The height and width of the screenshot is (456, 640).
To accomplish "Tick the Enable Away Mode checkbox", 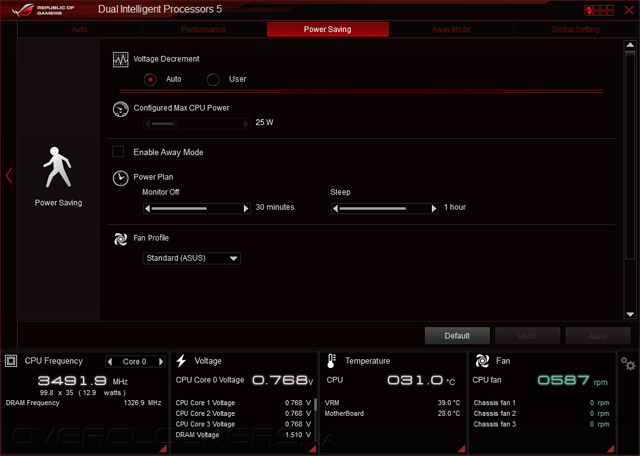I will click(x=118, y=151).
